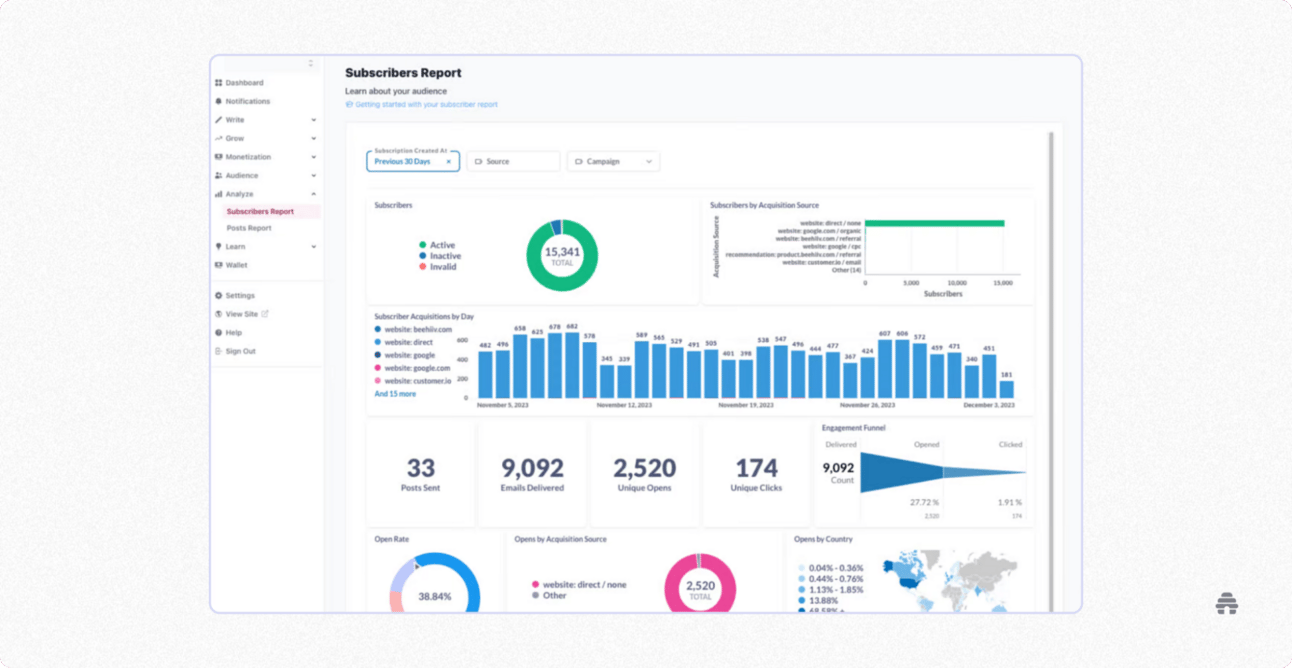Collapse the Analyze sidebar section
1292x668 pixels.
coord(314,193)
